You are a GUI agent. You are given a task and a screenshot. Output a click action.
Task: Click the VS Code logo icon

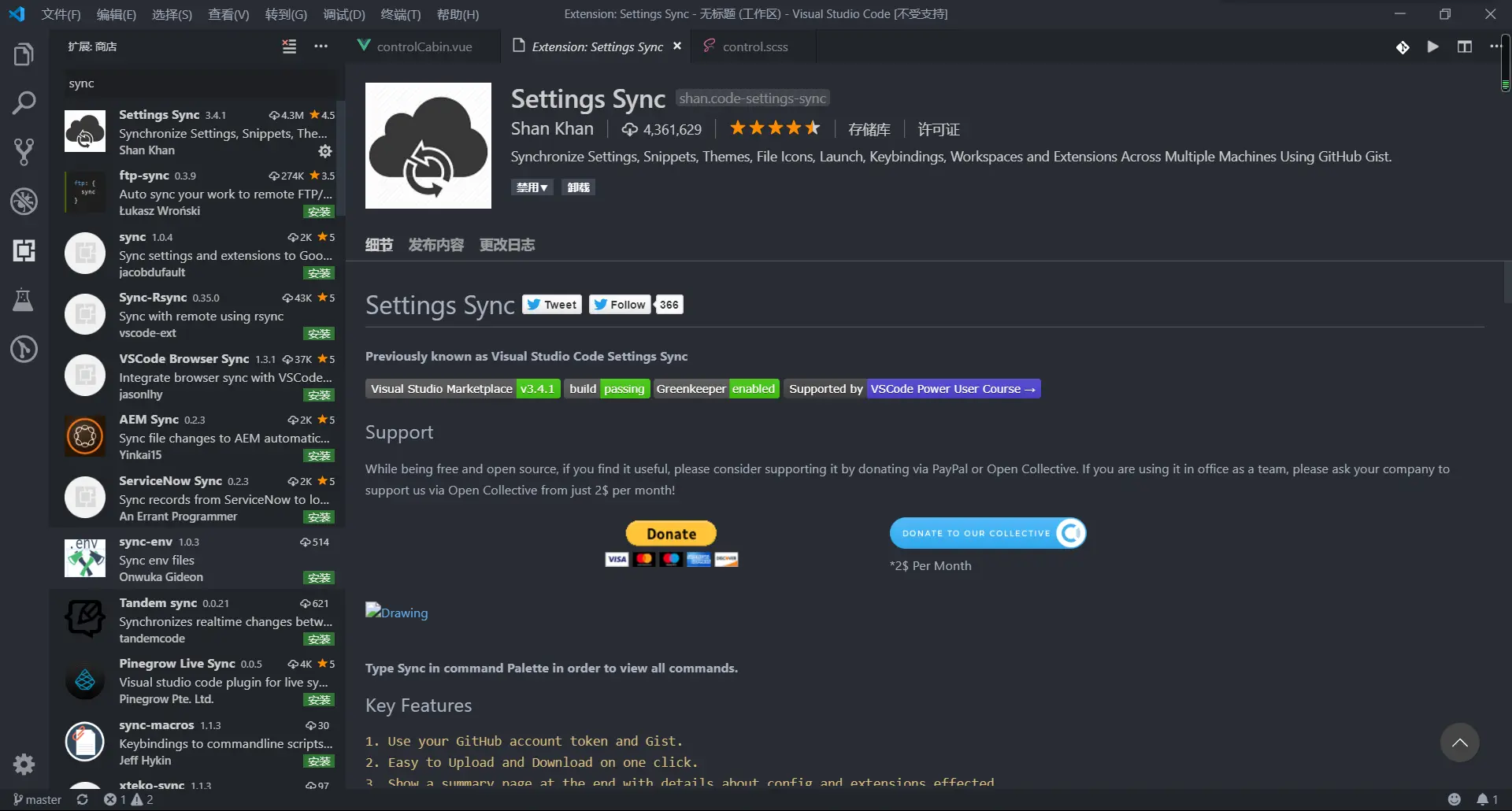(x=17, y=14)
